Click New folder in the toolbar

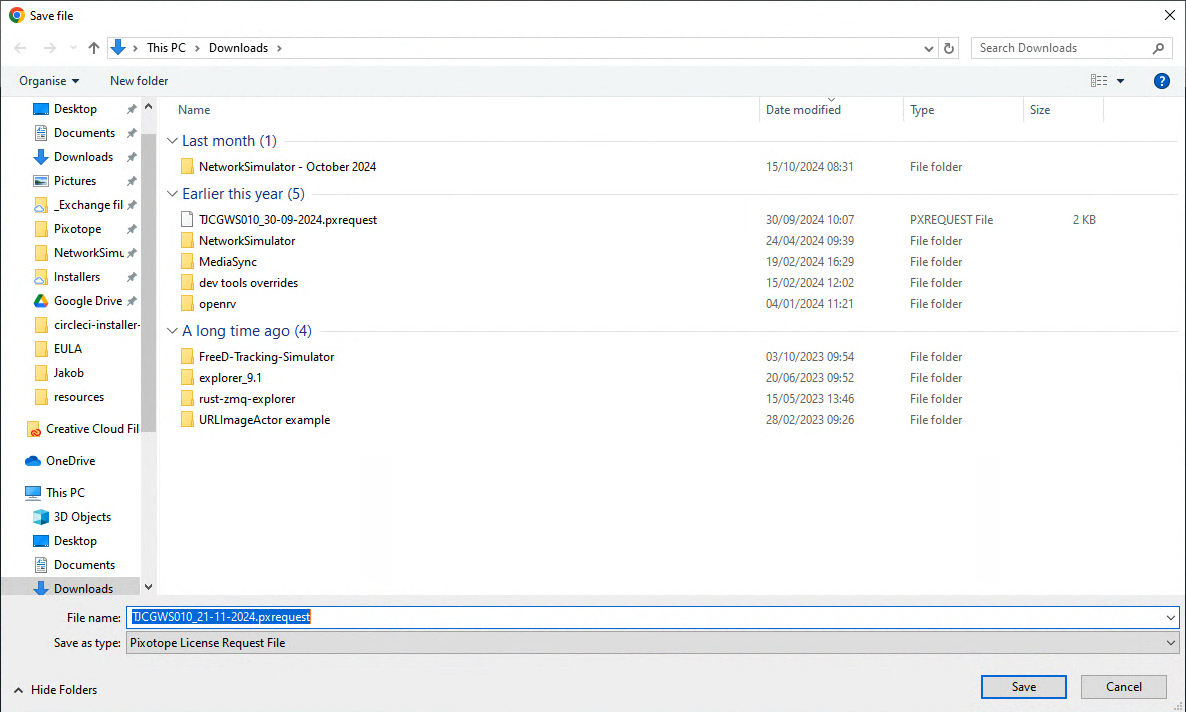point(139,81)
